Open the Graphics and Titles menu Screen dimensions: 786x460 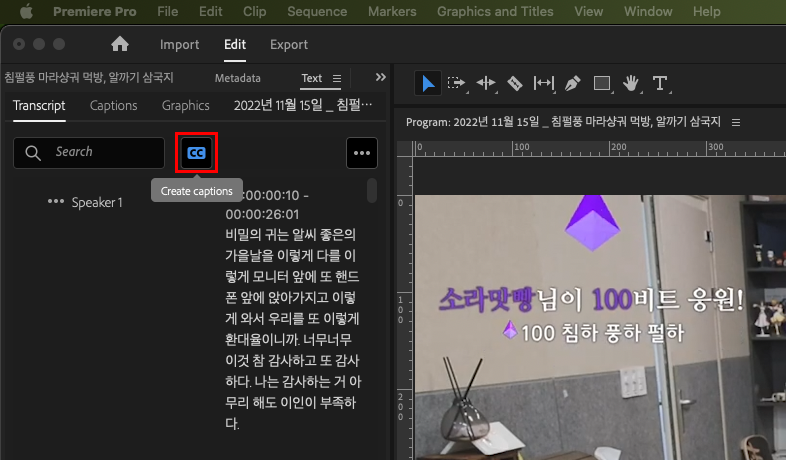495,12
